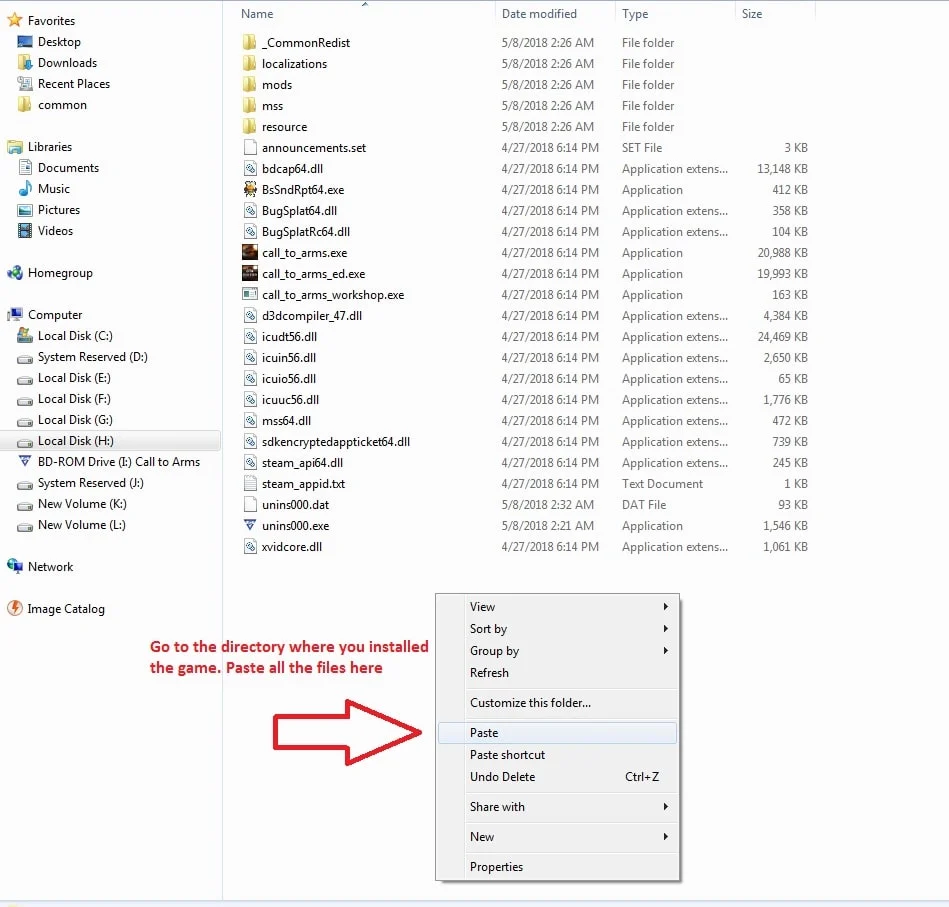
Task: Click the call_to_arms_ed.exe editor icon
Action: coord(250,274)
